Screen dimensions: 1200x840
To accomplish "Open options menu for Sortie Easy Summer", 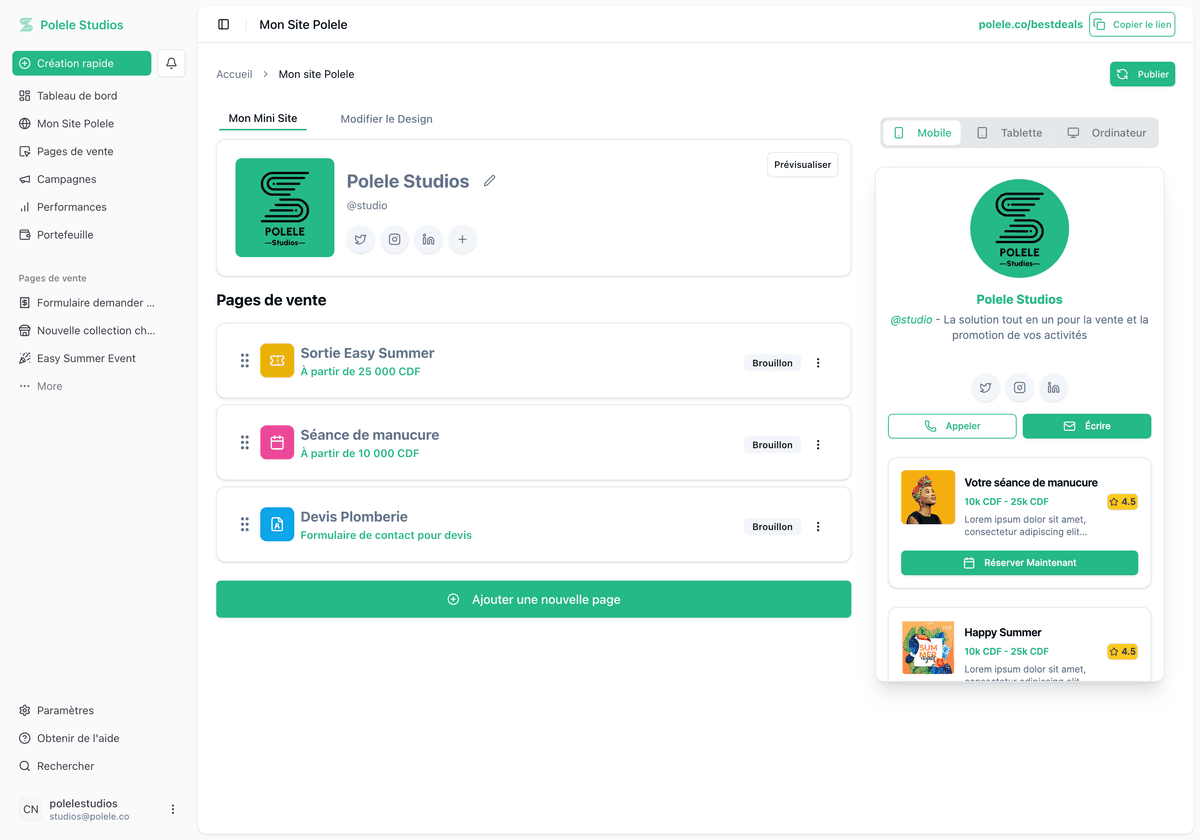I will pos(818,363).
